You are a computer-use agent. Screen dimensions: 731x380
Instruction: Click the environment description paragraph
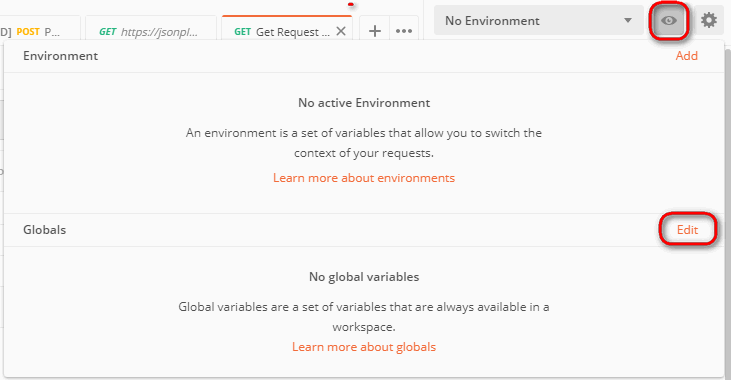(364, 143)
